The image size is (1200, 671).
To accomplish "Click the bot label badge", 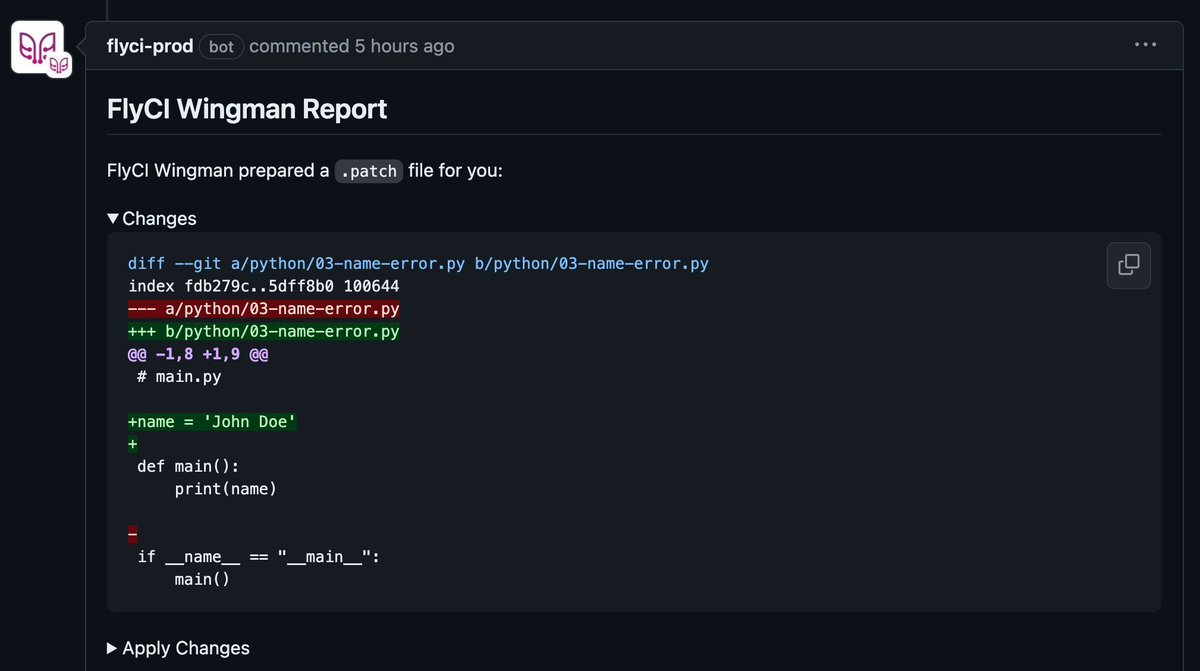I will [221, 46].
